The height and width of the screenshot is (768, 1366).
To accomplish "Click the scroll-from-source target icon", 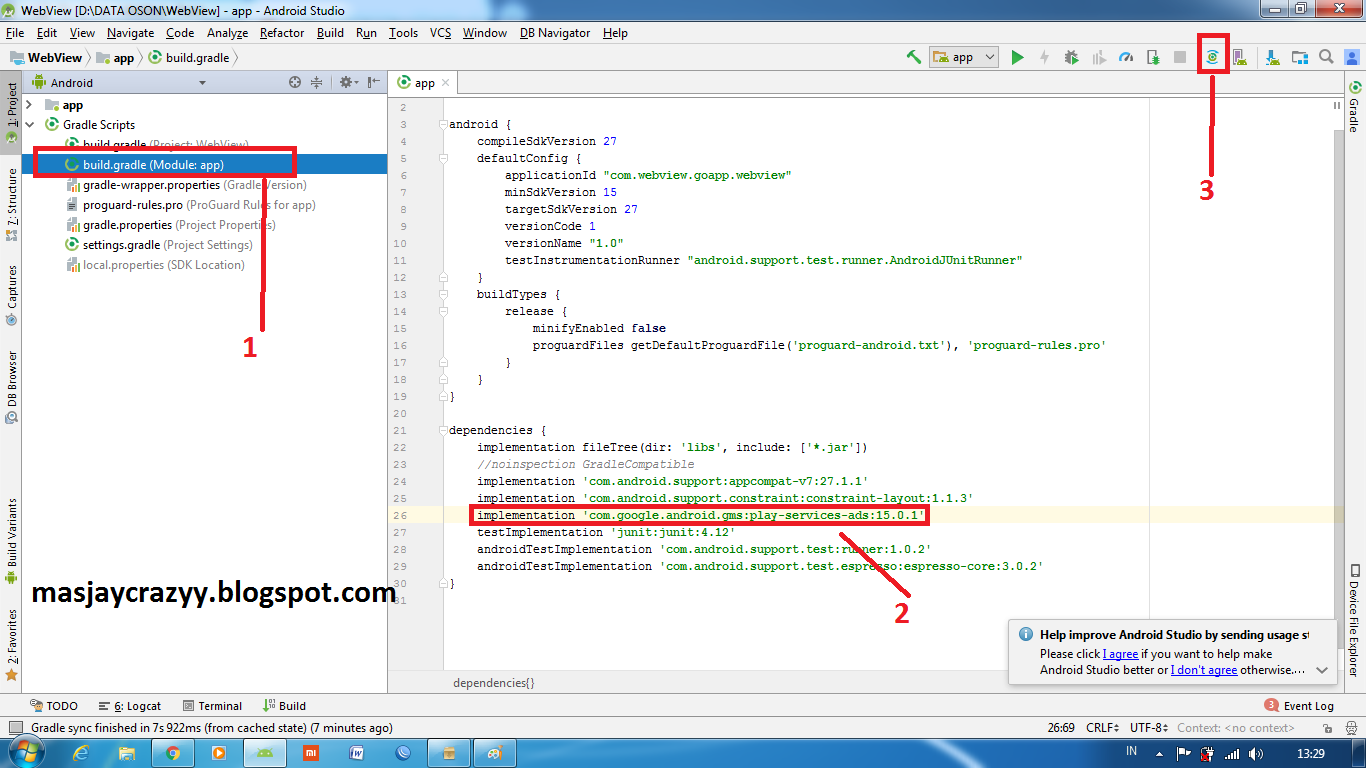I will (295, 83).
